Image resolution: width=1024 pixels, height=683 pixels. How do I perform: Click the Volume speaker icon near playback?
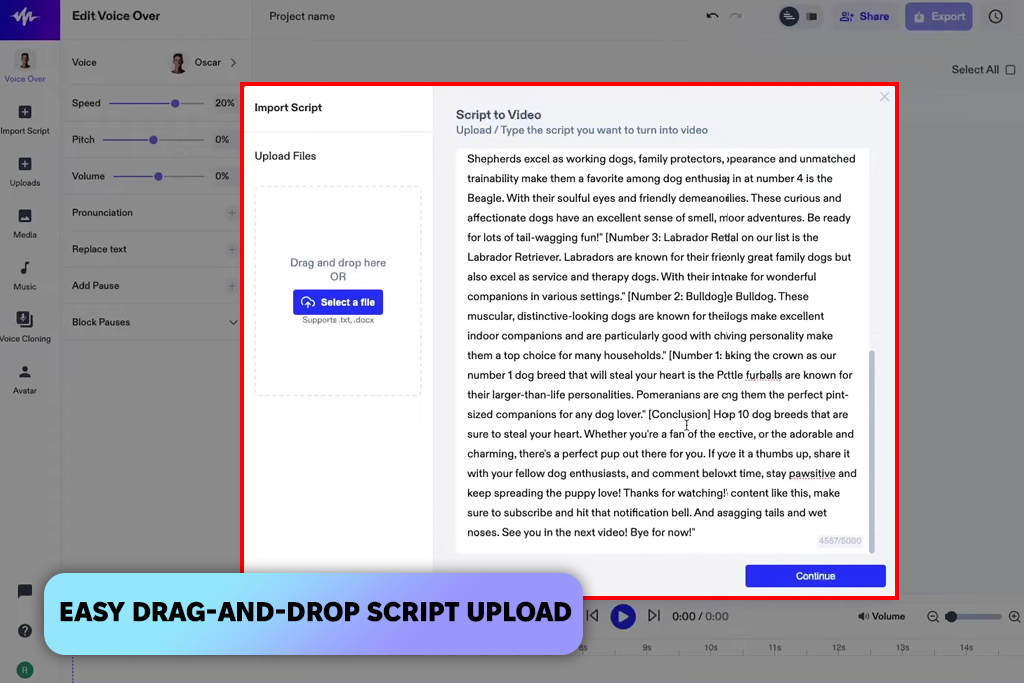[x=863, y=616]
